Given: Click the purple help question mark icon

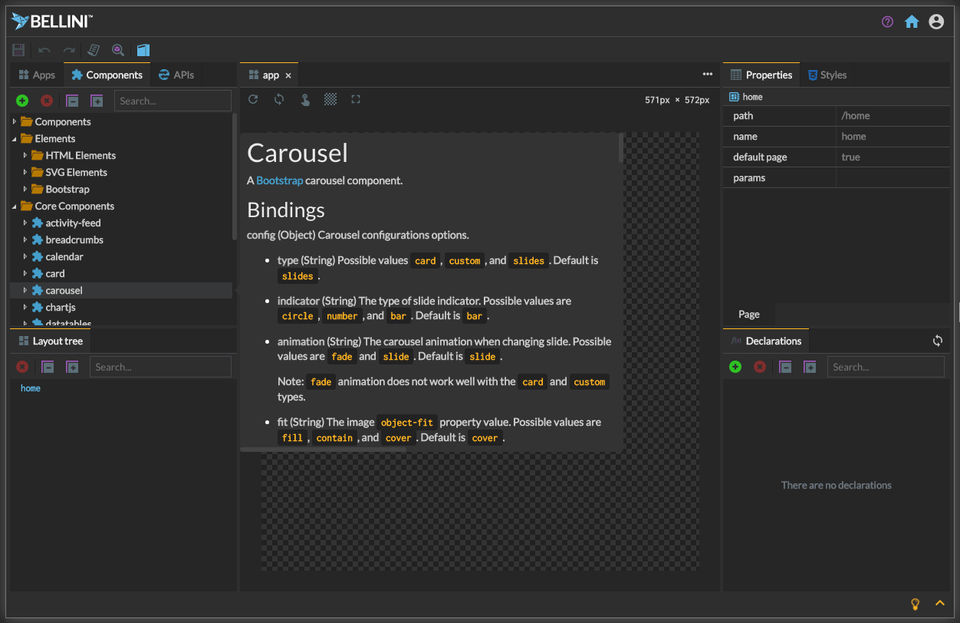Looking at the screenshot, I should 887,21.
